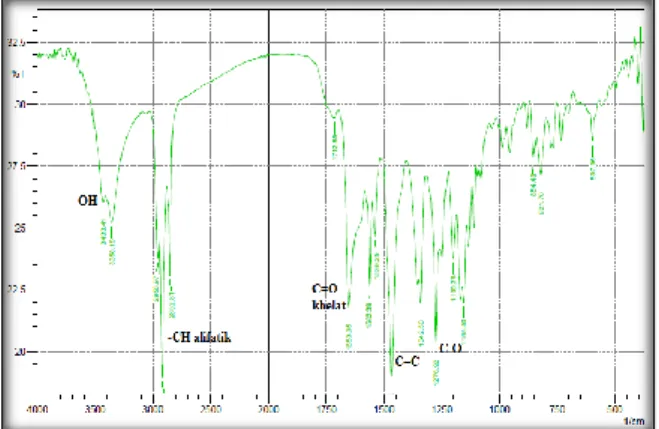Screen dimensions: 659x429
Task: Click the 1/cm axis unit label
Action: tap(634, 421)
